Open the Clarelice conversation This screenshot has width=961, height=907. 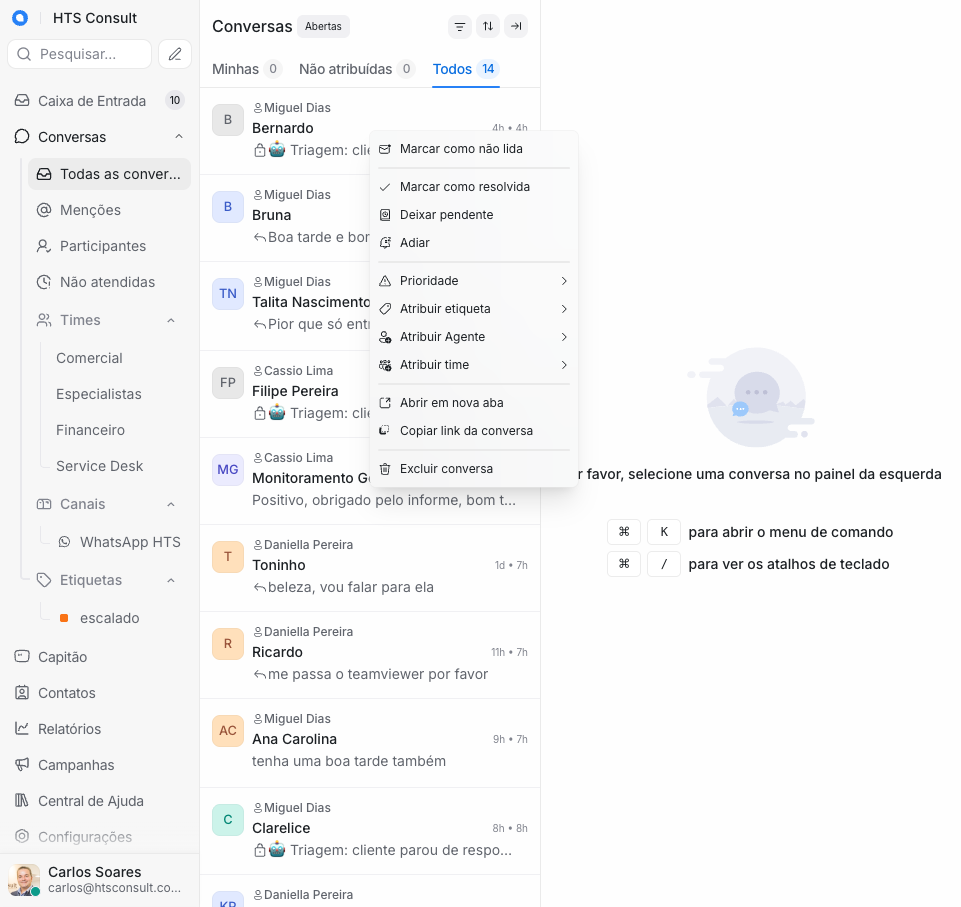(x=370, y=831)
